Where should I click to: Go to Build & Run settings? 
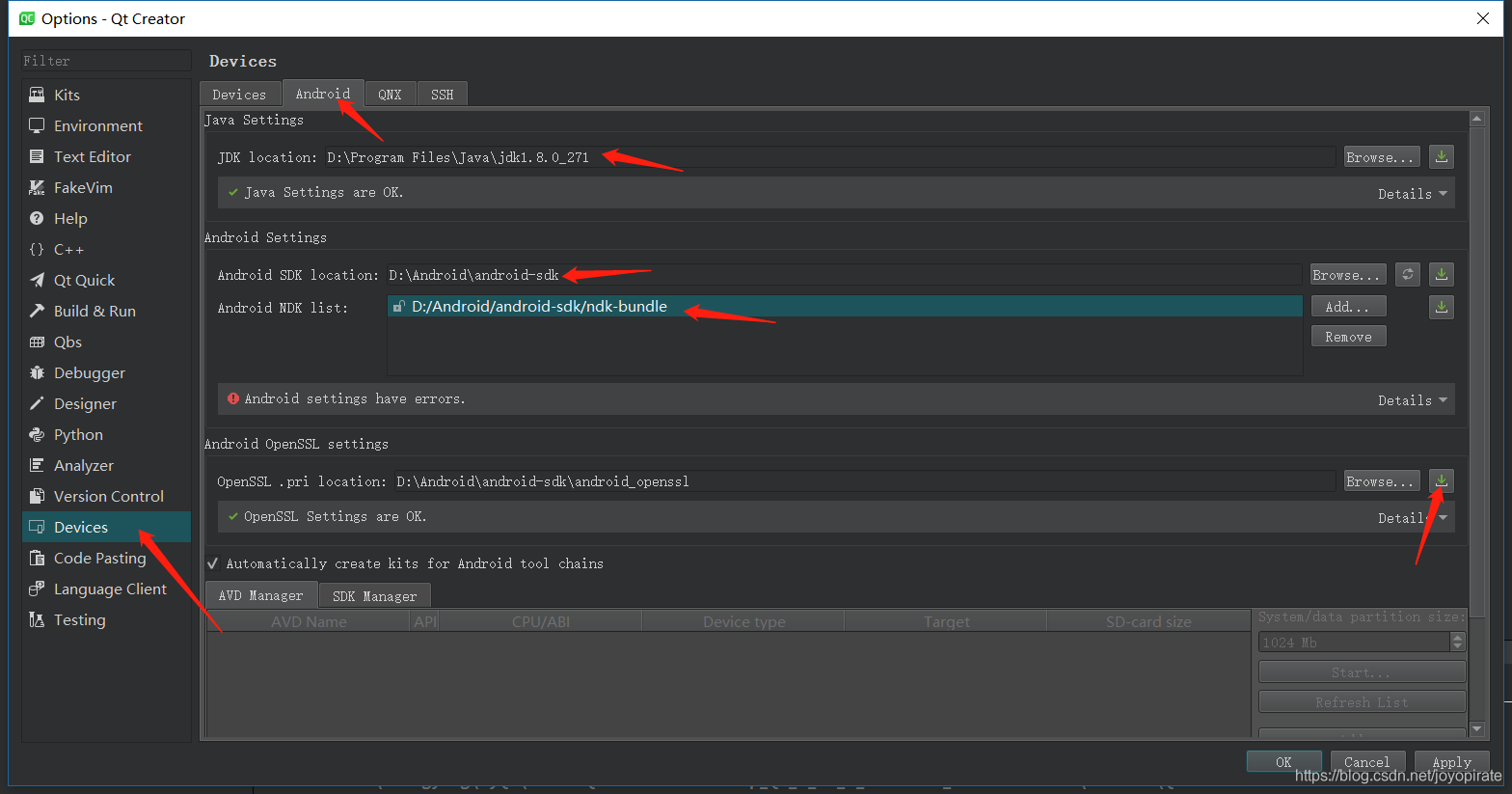pyautogui.click(x=106, y=311)
